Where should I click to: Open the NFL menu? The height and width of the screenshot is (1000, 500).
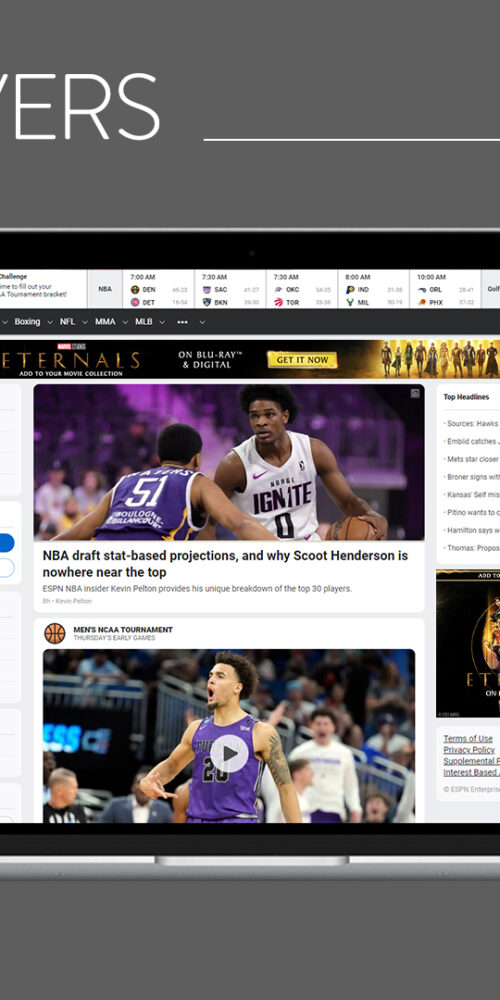tap(68, 322)
